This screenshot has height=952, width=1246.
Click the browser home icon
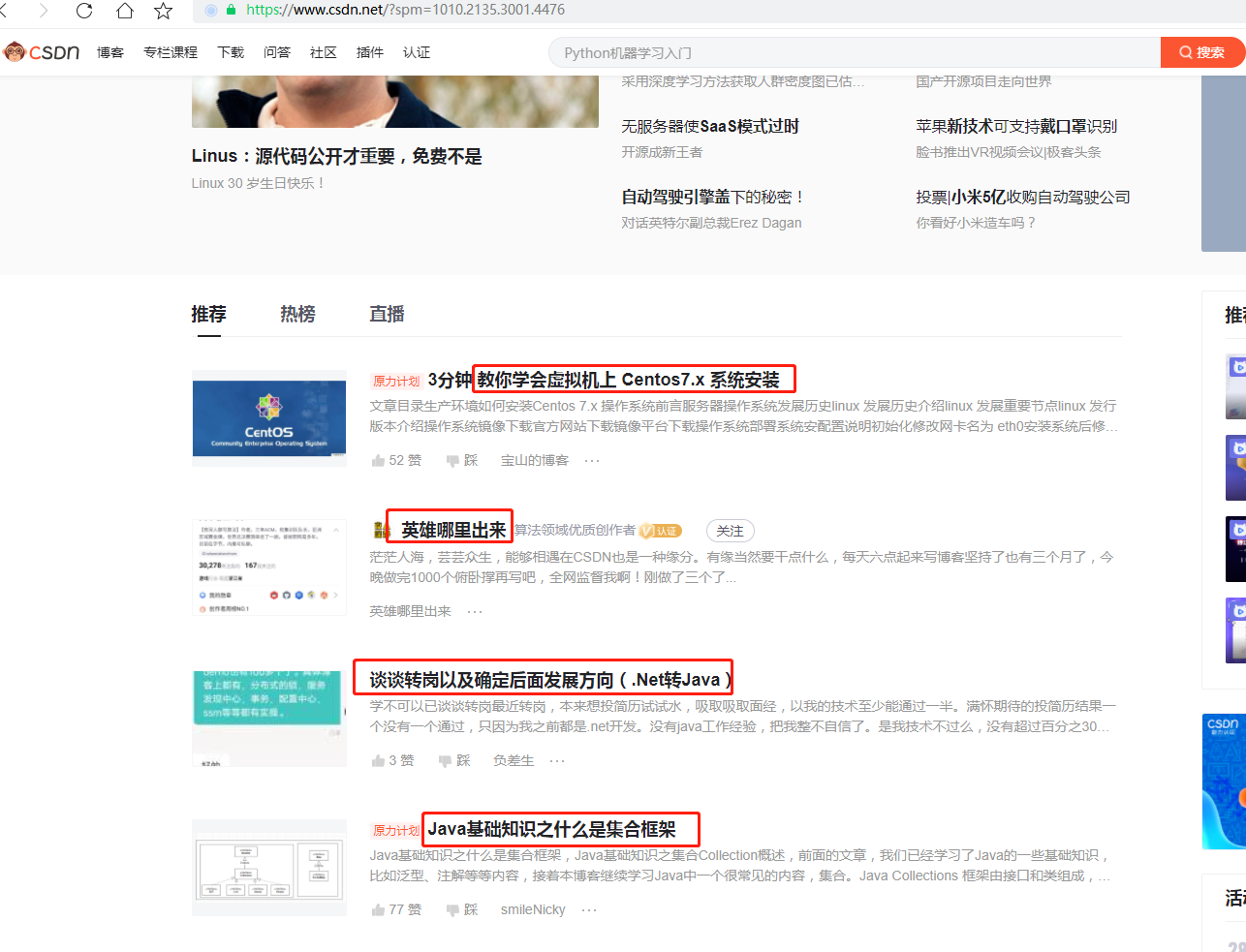point(124,11)
